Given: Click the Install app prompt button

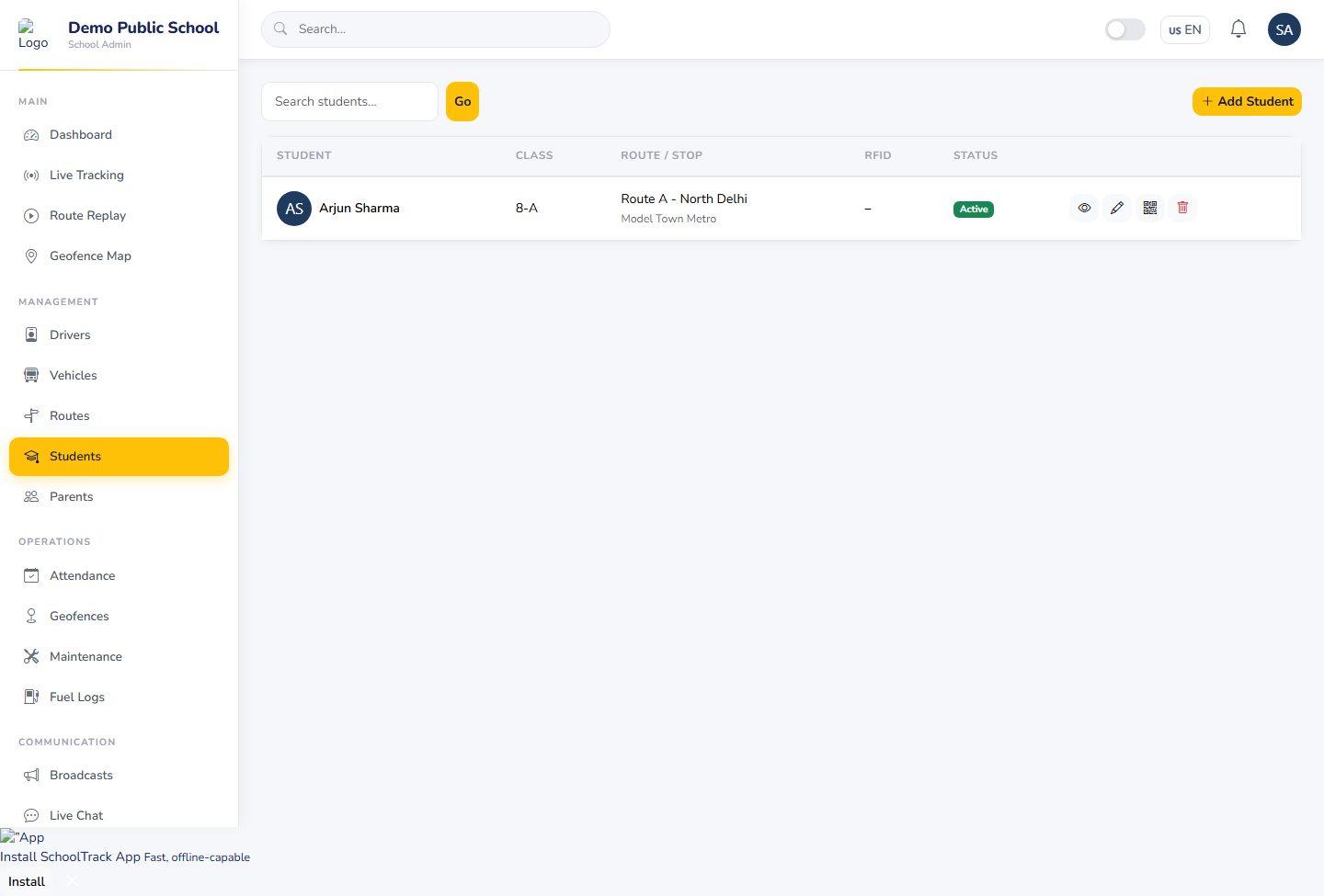Looking at the screenshot, I should click(x=27, y=881).
